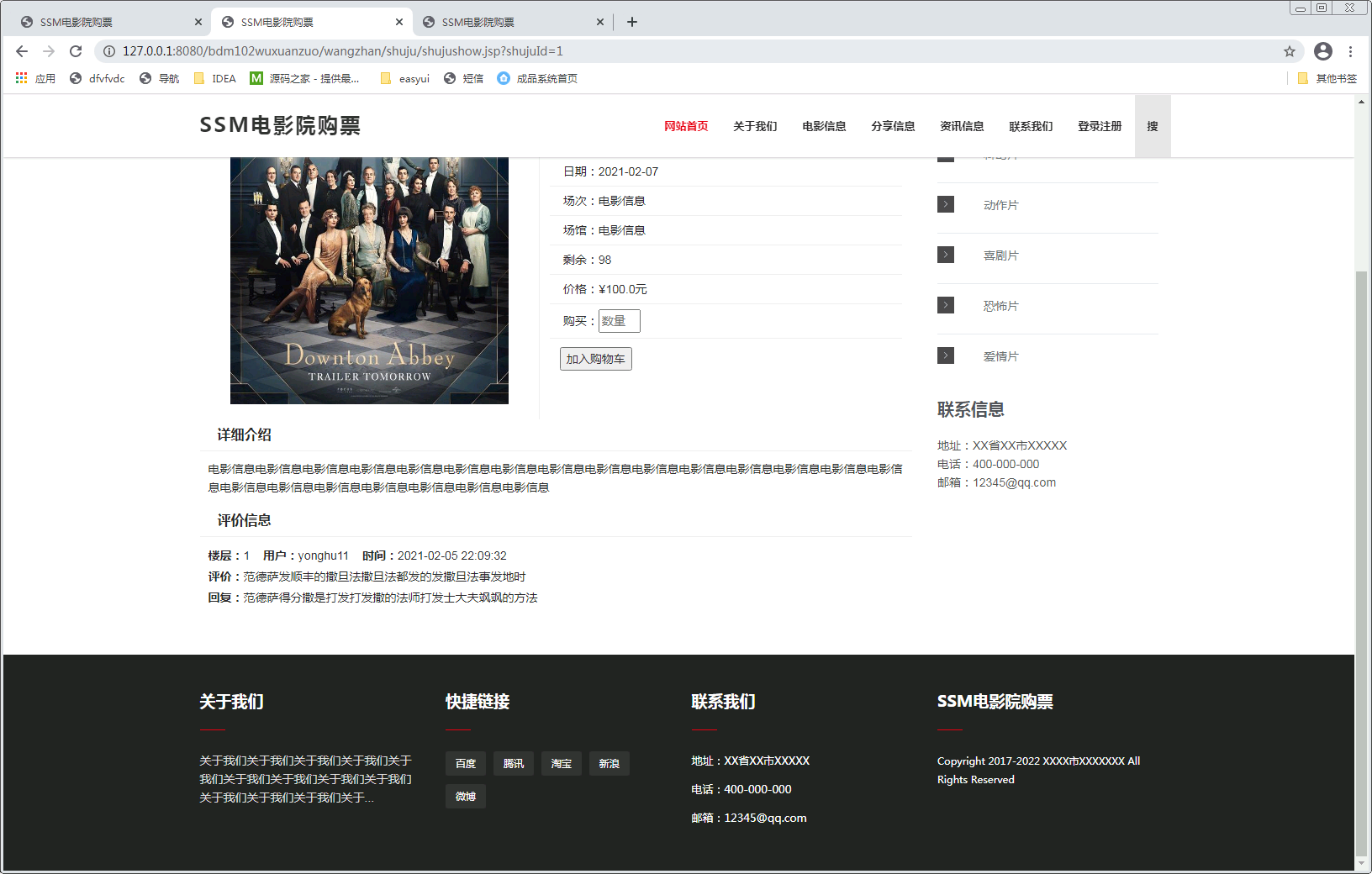Viewport: 1372px width, 874px height.
Task: Click the 腾讯 quick link
Action: [514, 764]
